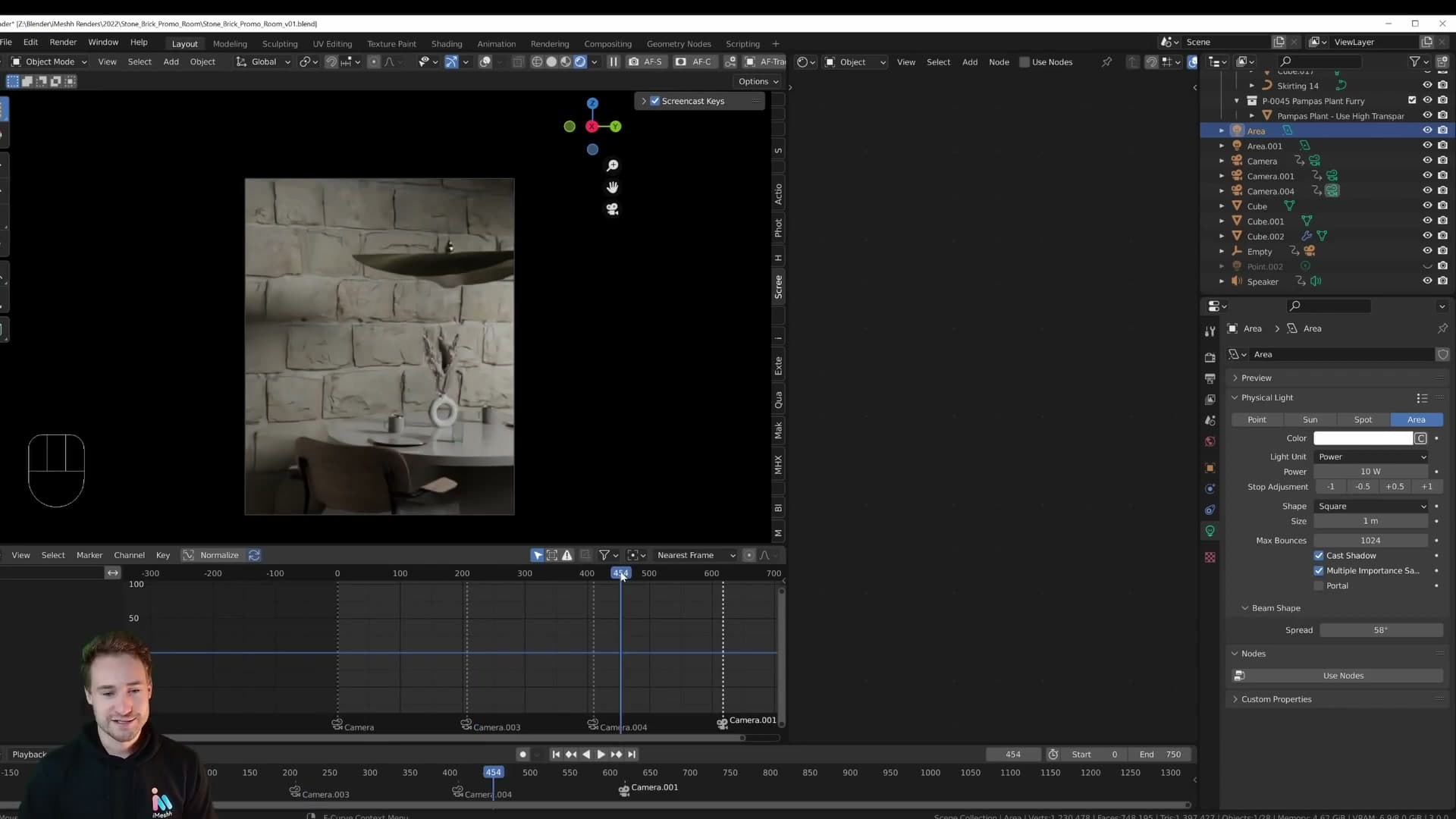Open the Playback menu in timeline
This screenshot has width=1456, height=819.
click(29, 754)
